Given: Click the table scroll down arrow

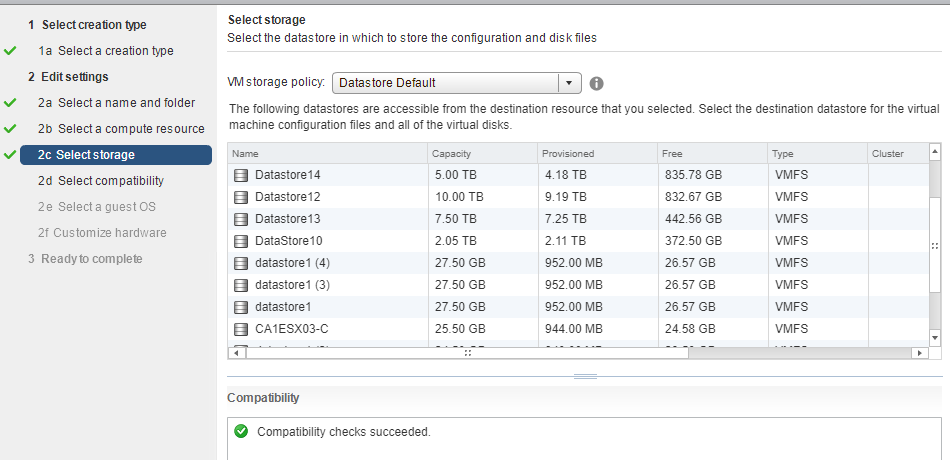Looking at the screenshot, I should 934,338.
